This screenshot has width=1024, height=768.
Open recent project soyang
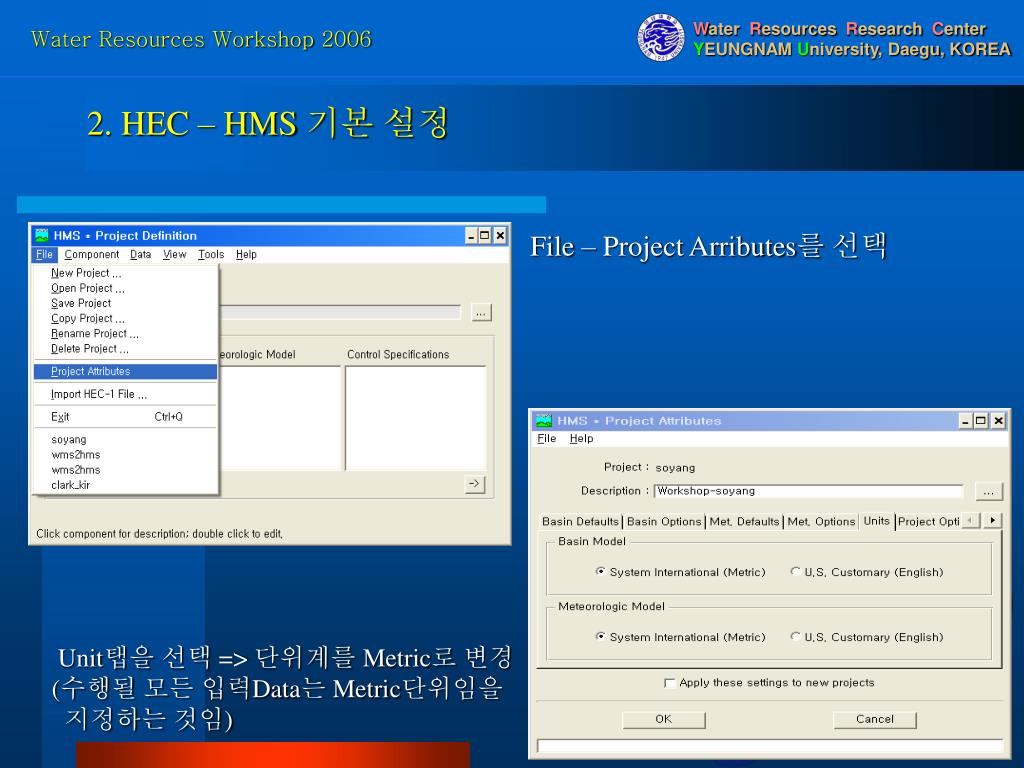[125, 440]
